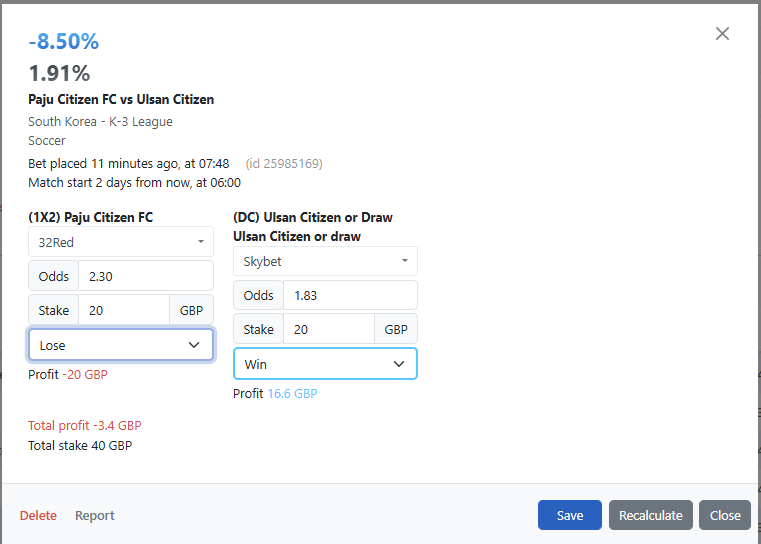This screenshot has height=544, width=761.
Task: Click the GBP currency label for 32Red stake
Action: [191, 310]
